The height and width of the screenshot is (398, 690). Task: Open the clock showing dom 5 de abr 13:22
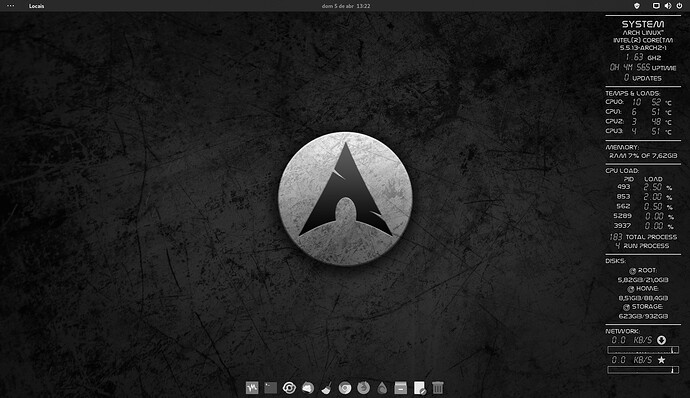[x=346, y=6]
